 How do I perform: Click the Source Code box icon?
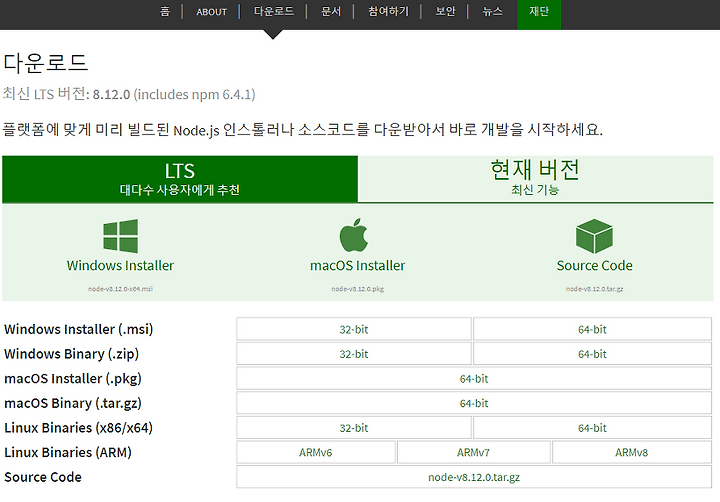pyautogui.click(x=594, y=236)
